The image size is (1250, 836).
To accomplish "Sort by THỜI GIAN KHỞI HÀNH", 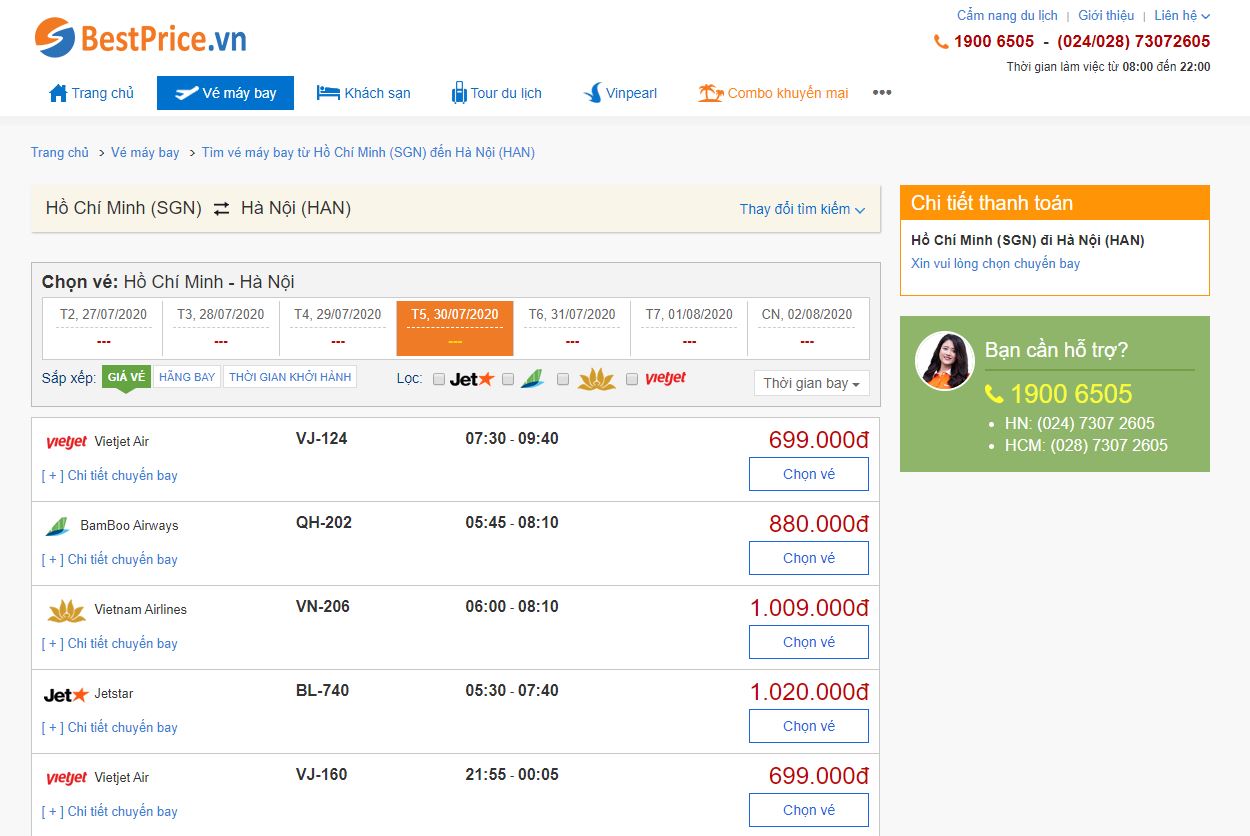I will click(290, 377).
